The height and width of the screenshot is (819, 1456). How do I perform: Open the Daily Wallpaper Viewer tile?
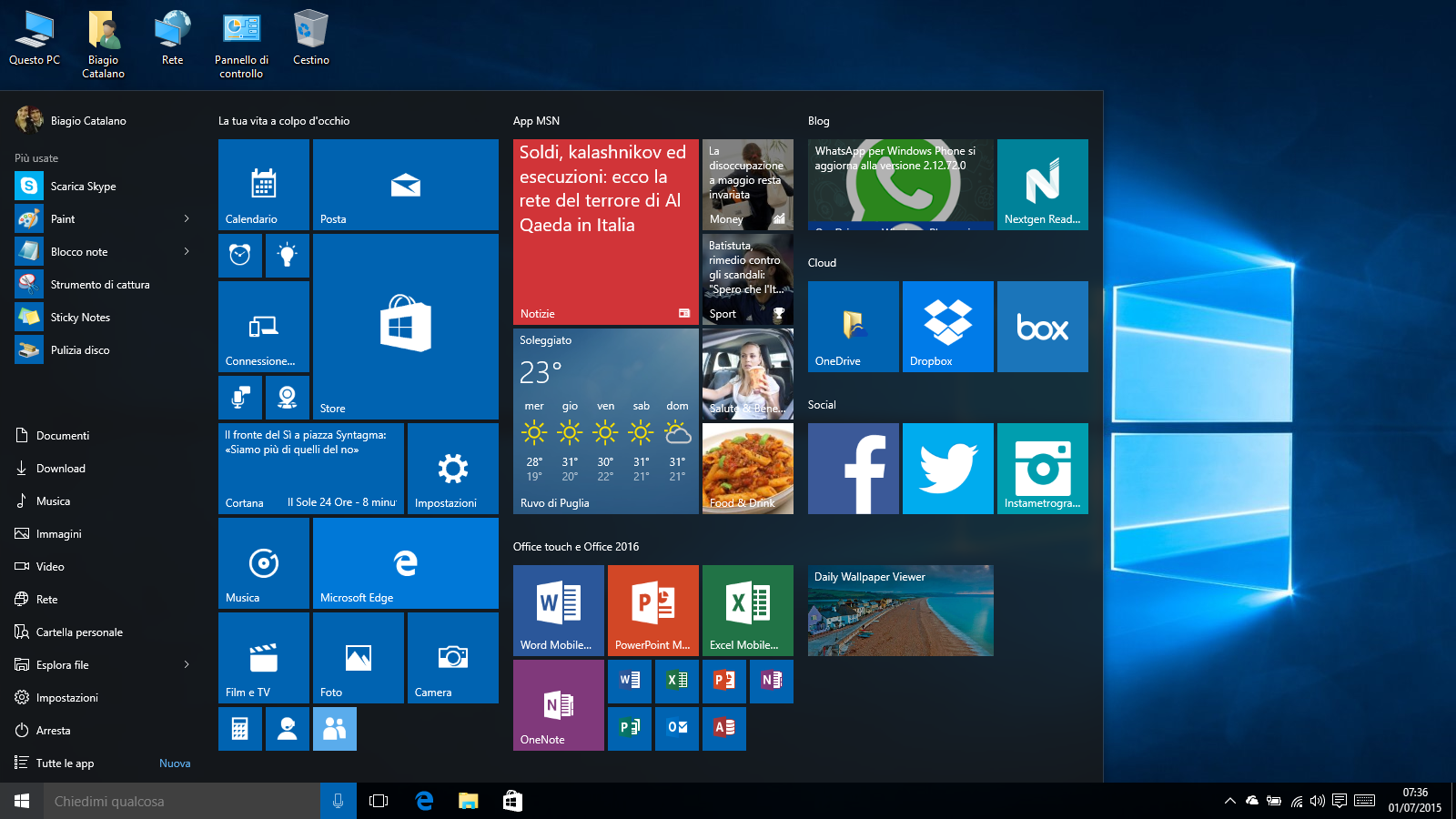click(x=901, y=611)
